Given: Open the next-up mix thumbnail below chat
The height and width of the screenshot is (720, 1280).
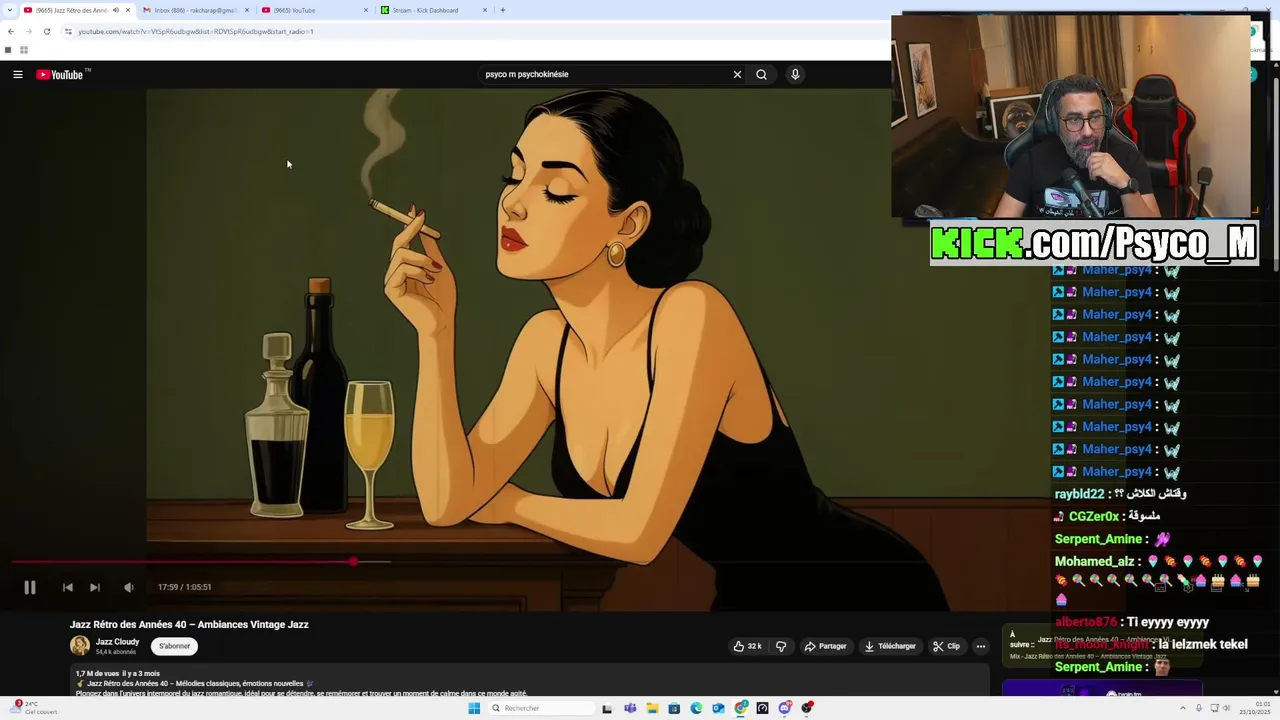Looking at the screenshot, I should (x=1102, y=688).
